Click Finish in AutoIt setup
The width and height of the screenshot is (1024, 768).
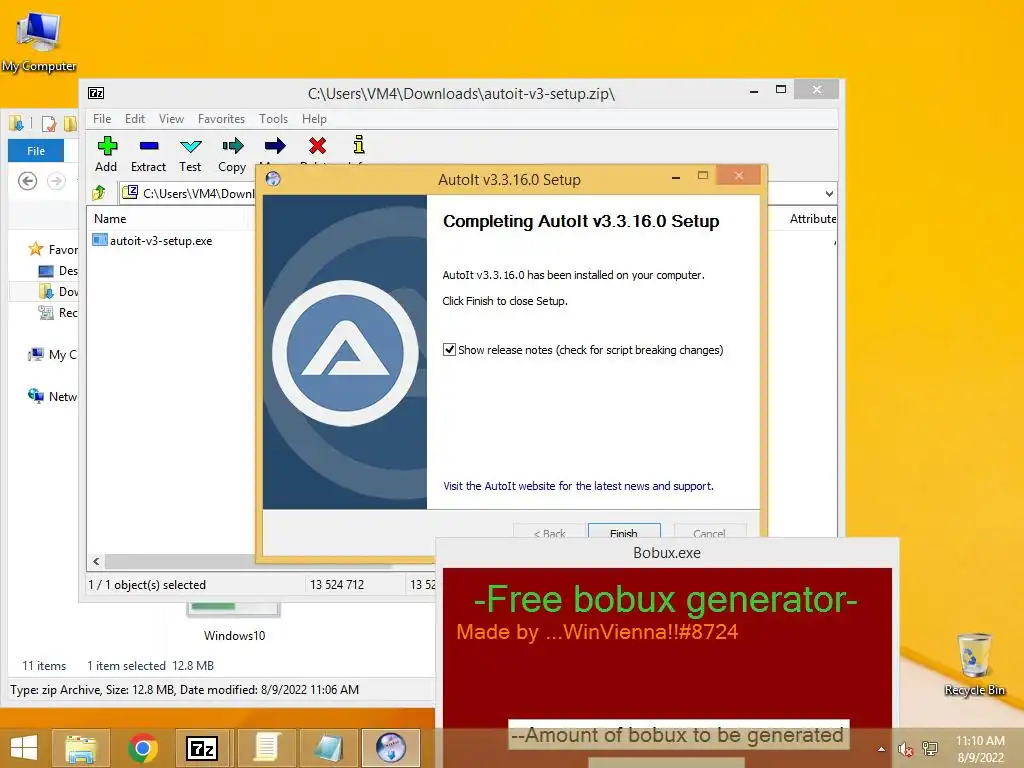click(x=624, y=531)
